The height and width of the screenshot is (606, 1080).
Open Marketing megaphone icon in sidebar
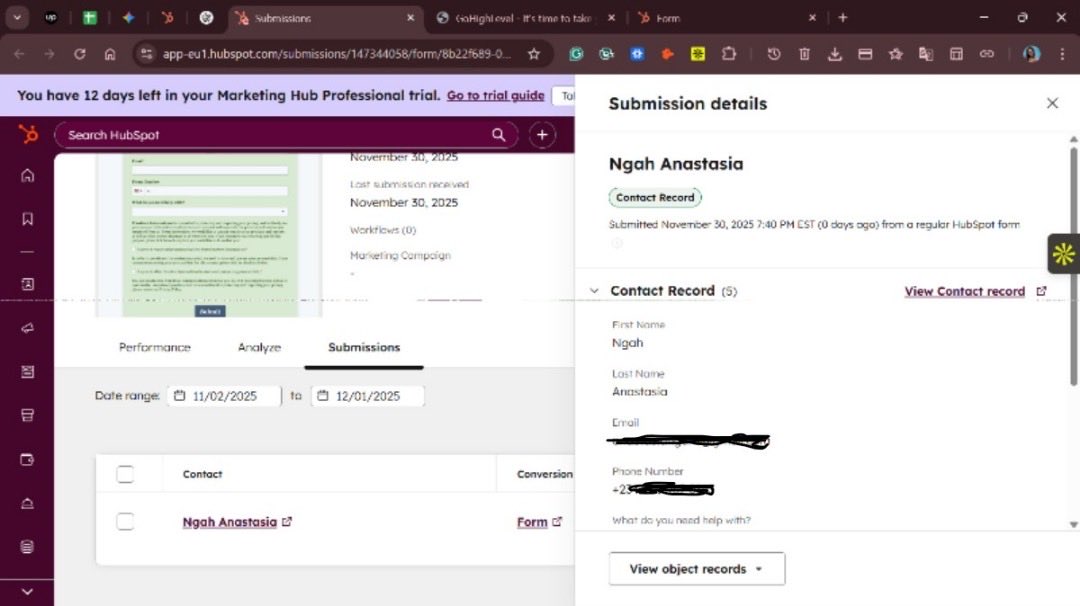click(x=28, y=328)
